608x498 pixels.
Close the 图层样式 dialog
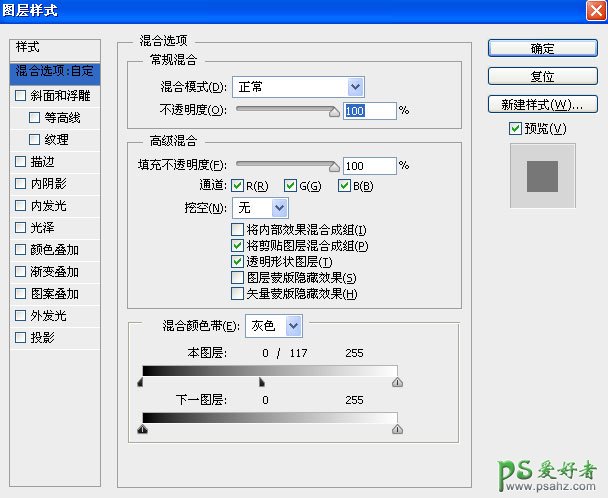pos(596,10)
